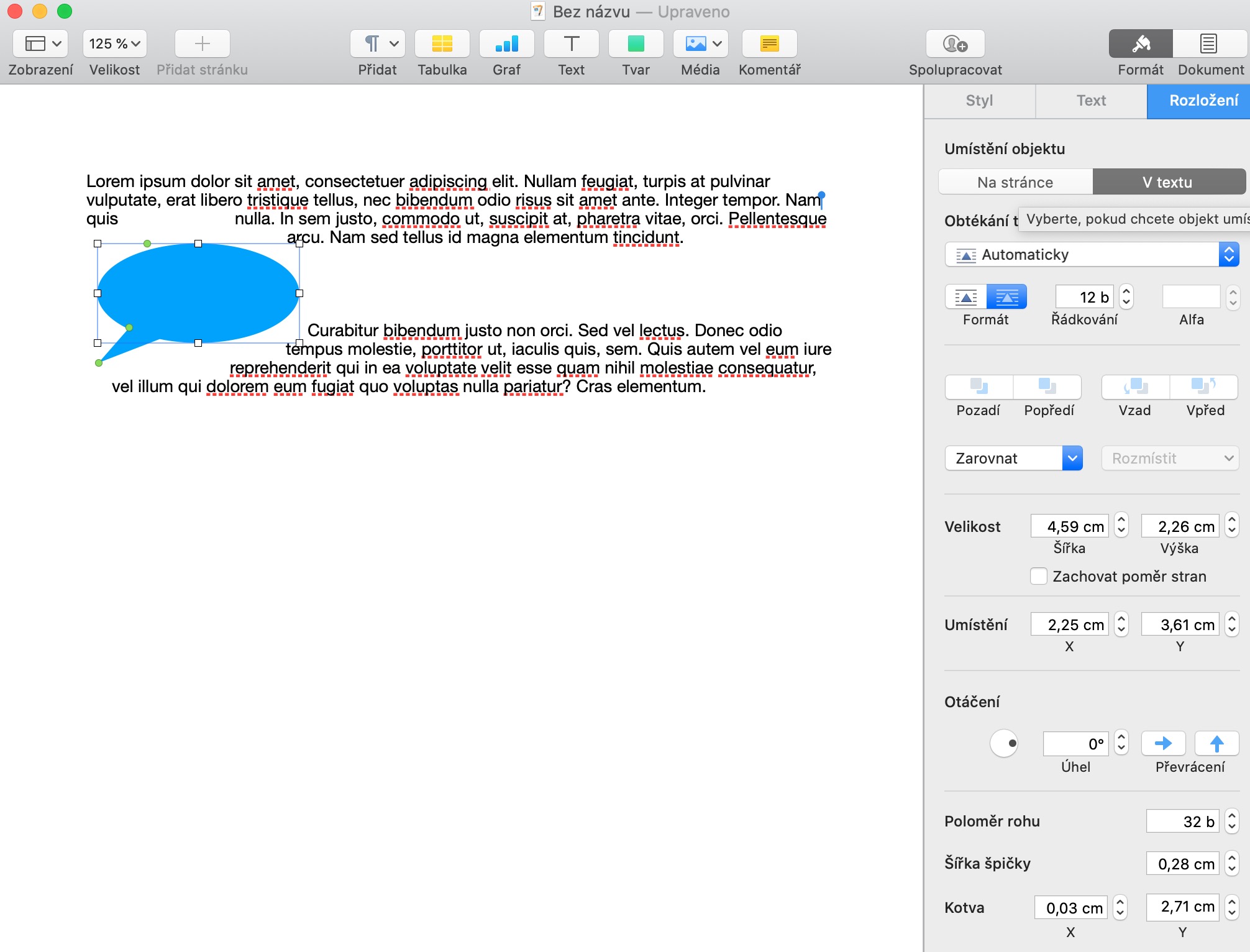Open the 125 % zoom dropdown
The height and width of the screenshot is (952, 1250).
(115, 44)
